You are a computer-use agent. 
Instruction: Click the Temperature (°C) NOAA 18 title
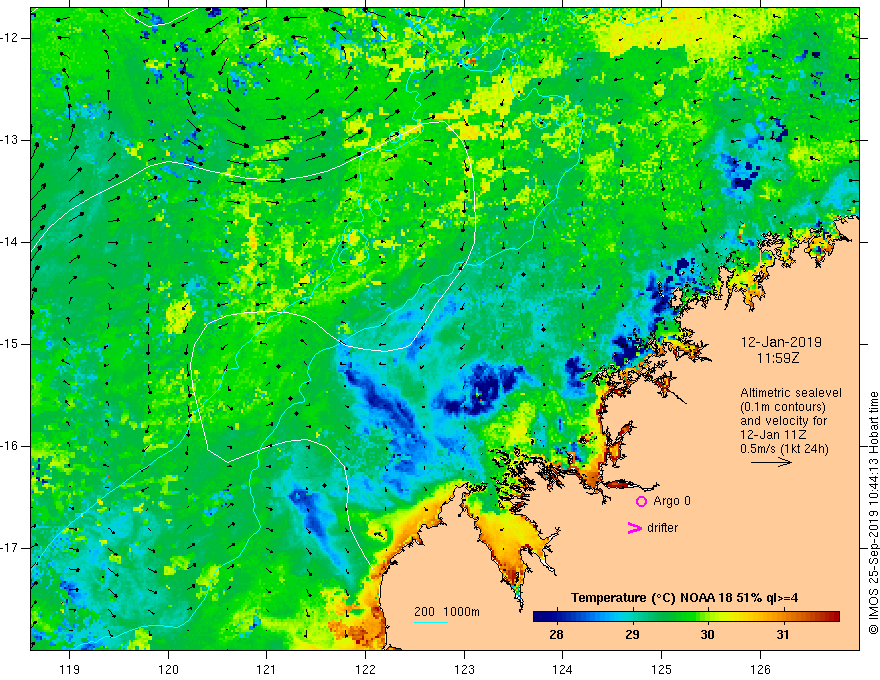pos(685,598)
